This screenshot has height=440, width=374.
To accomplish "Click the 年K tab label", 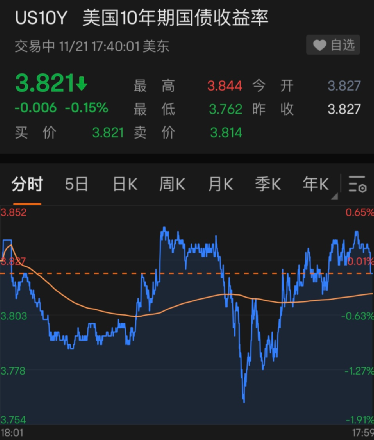I will click(x=315, y=184).
